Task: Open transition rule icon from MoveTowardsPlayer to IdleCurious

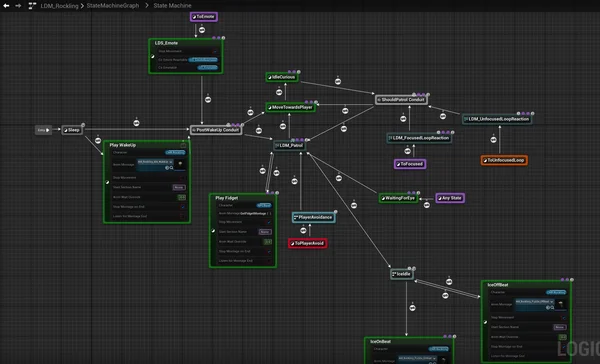Action: click(279, 92)
